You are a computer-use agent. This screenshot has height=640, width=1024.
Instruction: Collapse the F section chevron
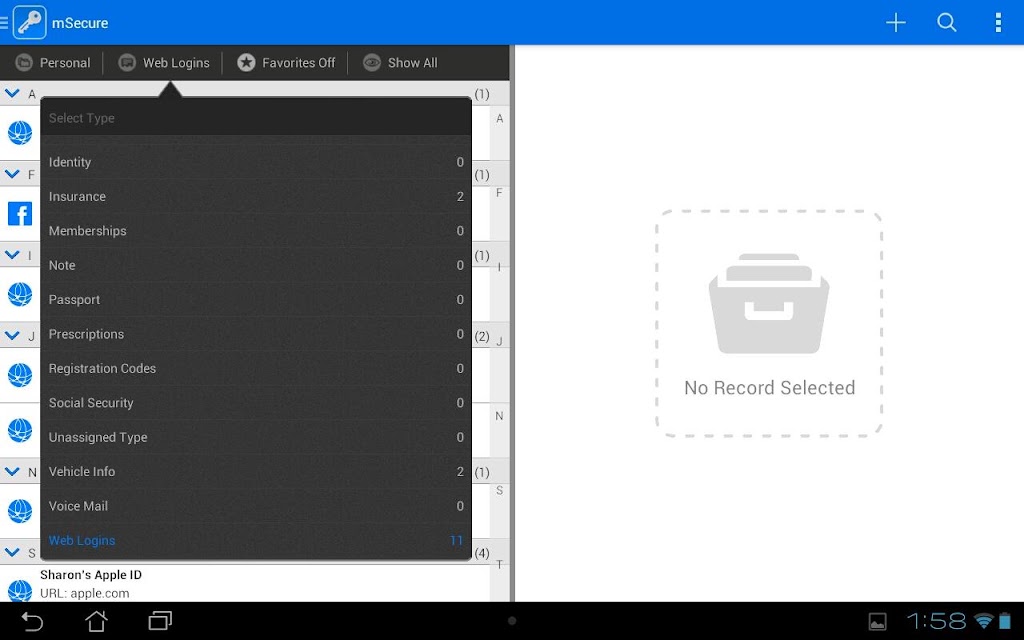[x=12, y=174]
